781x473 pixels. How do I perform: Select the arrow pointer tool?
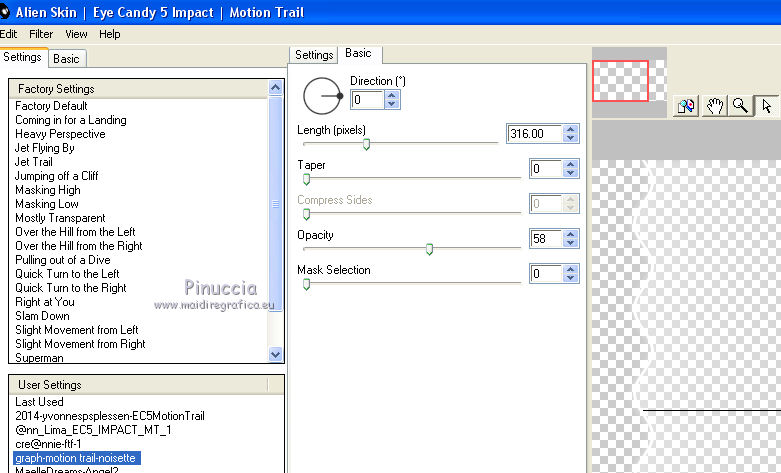tap(767, 106)
